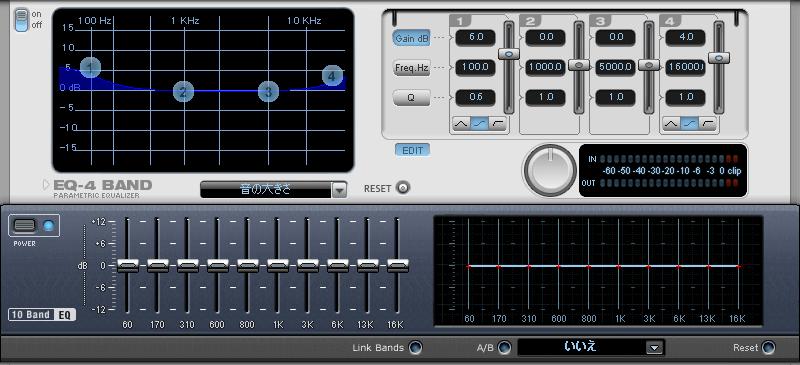The width and height of the screenshot is (800, 365).
Task: Select shelf filter shape for band 1
Action: tap(480, 124)
